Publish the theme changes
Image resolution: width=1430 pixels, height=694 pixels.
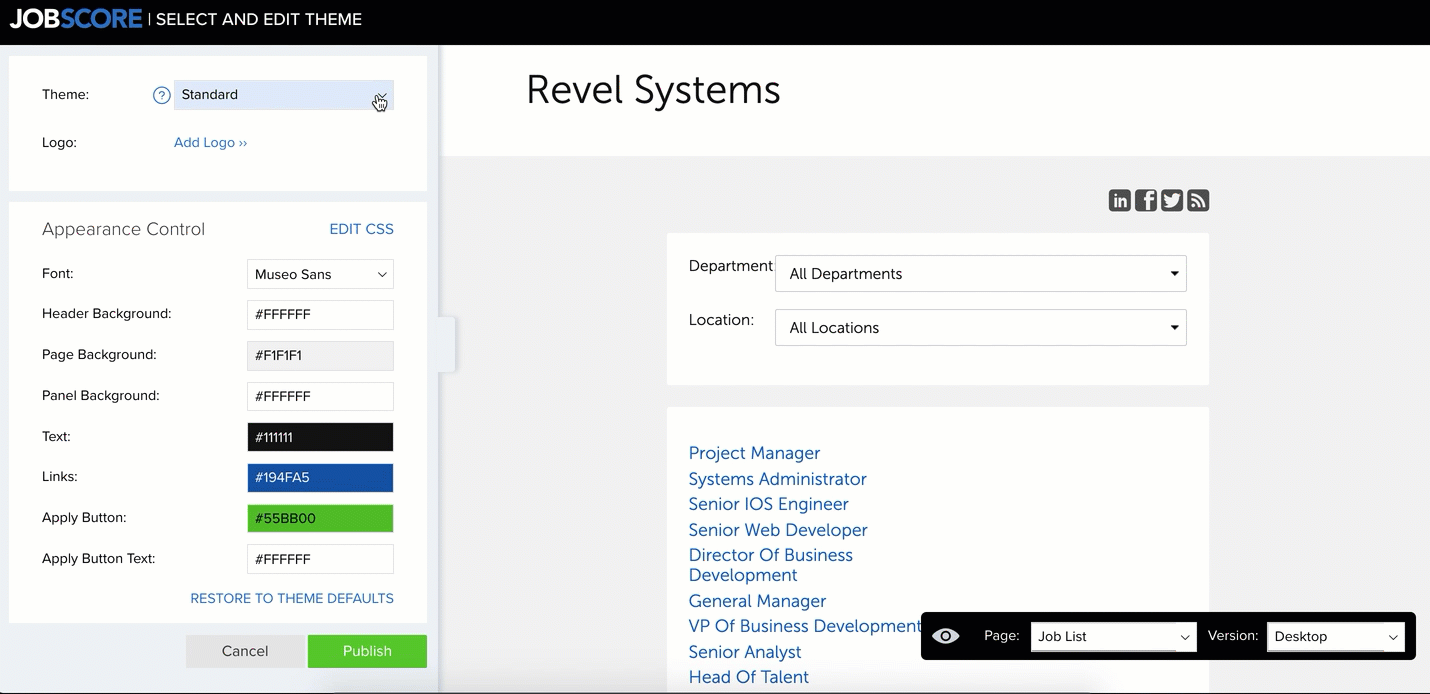367,651
